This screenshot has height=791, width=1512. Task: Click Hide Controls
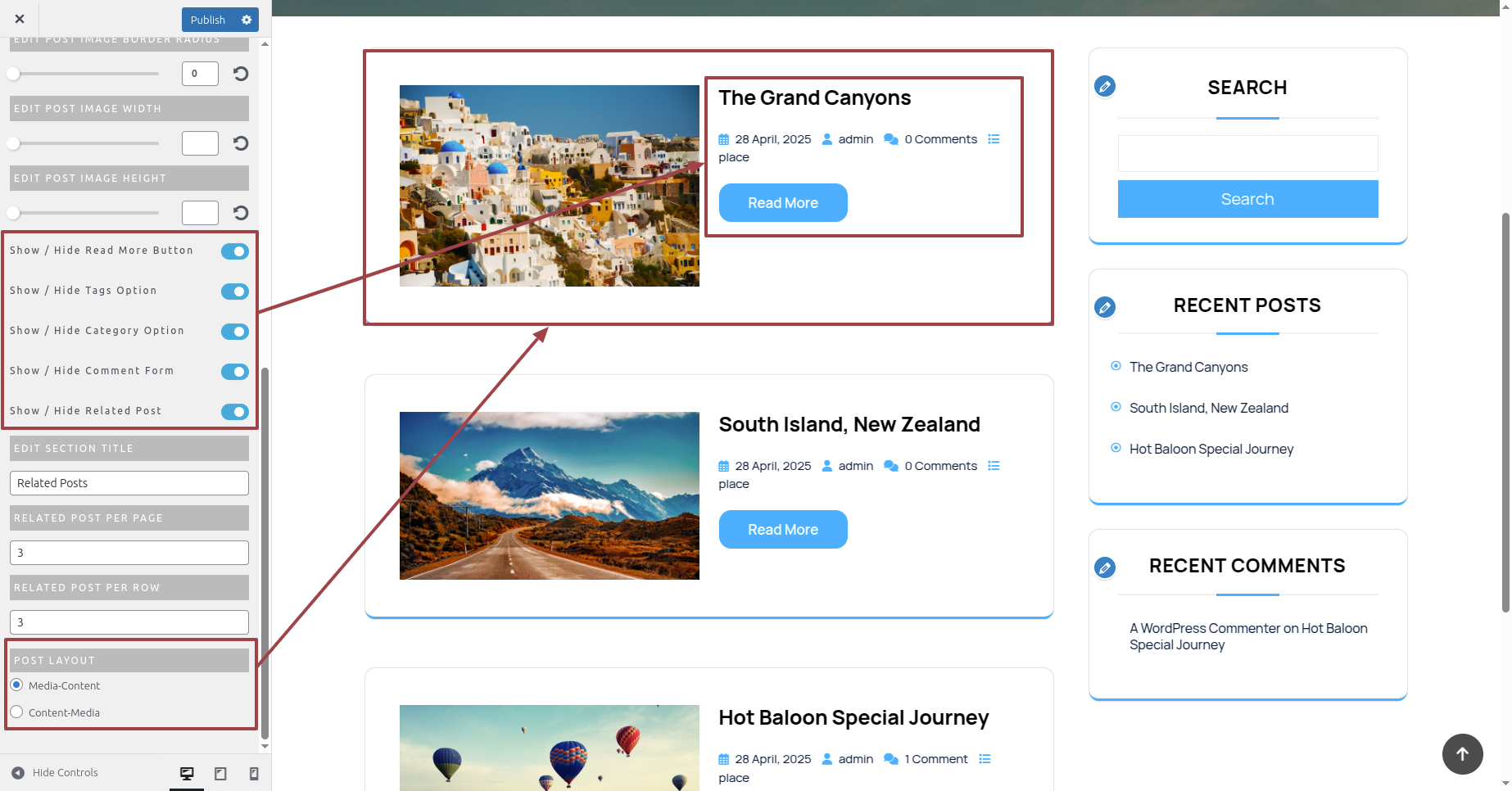(55, 772)
